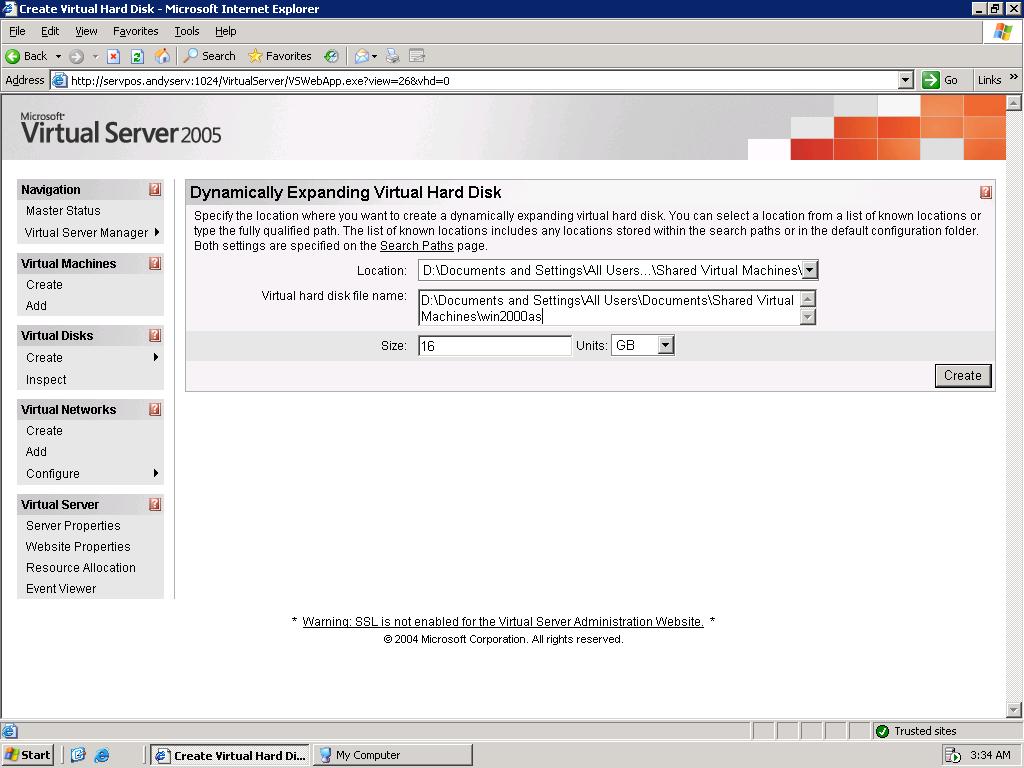Screen dimensions: 1024x768
Task: Click the Mail envelope toolbar icon
Action: coord(361,56)
